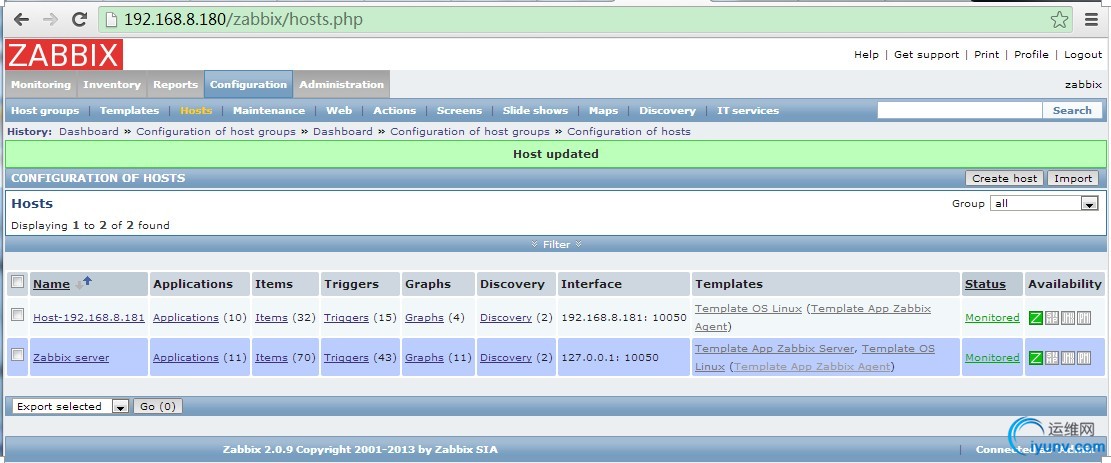This screenshot has height=463, width=1111.
Task: Click the Get support link
Action: pyautogui.click(x=926, y=55)
